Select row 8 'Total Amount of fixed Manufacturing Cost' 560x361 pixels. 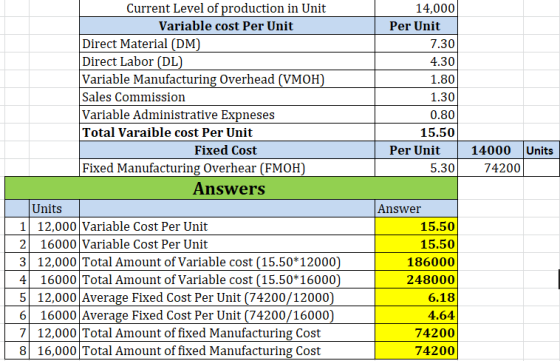coord(227,351)
